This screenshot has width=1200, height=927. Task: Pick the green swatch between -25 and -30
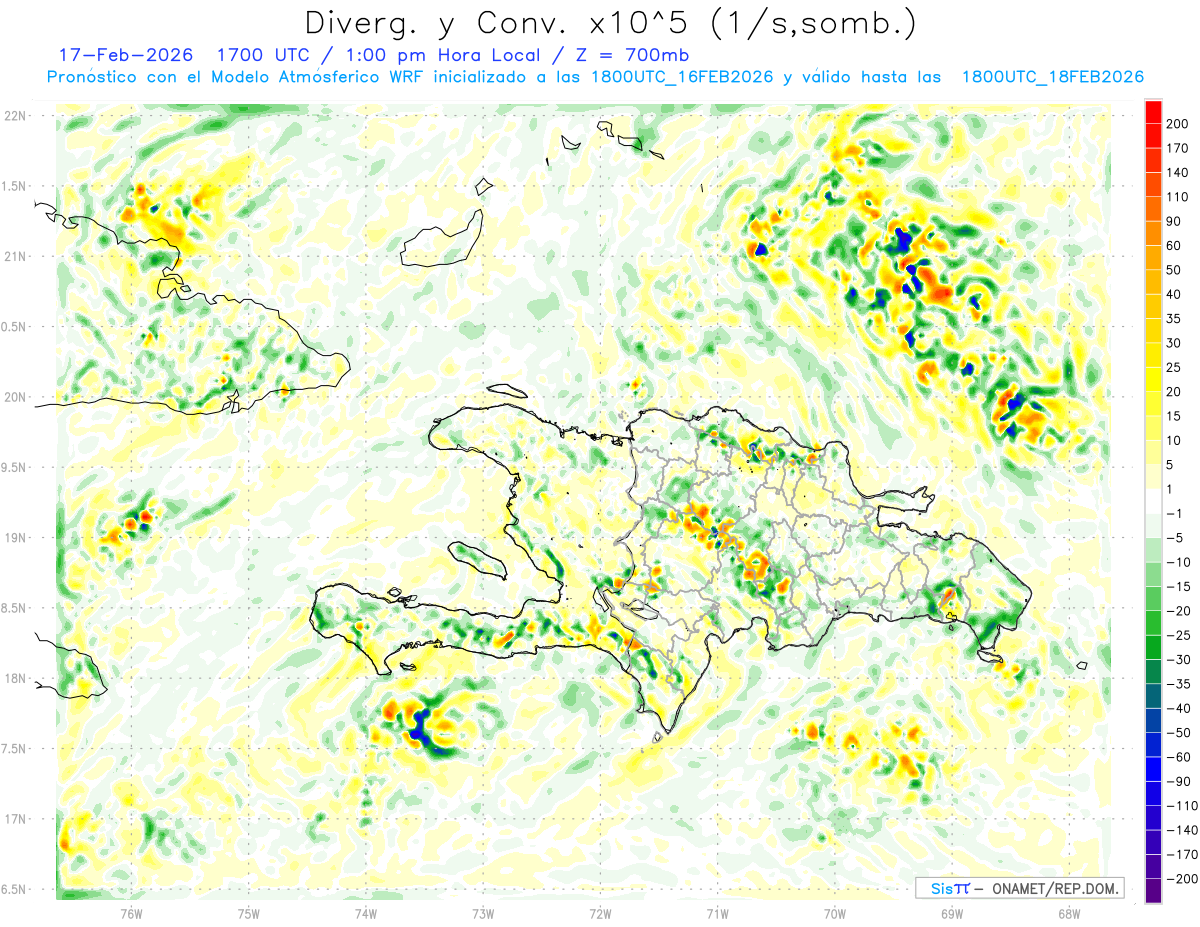pos(1153,647)
